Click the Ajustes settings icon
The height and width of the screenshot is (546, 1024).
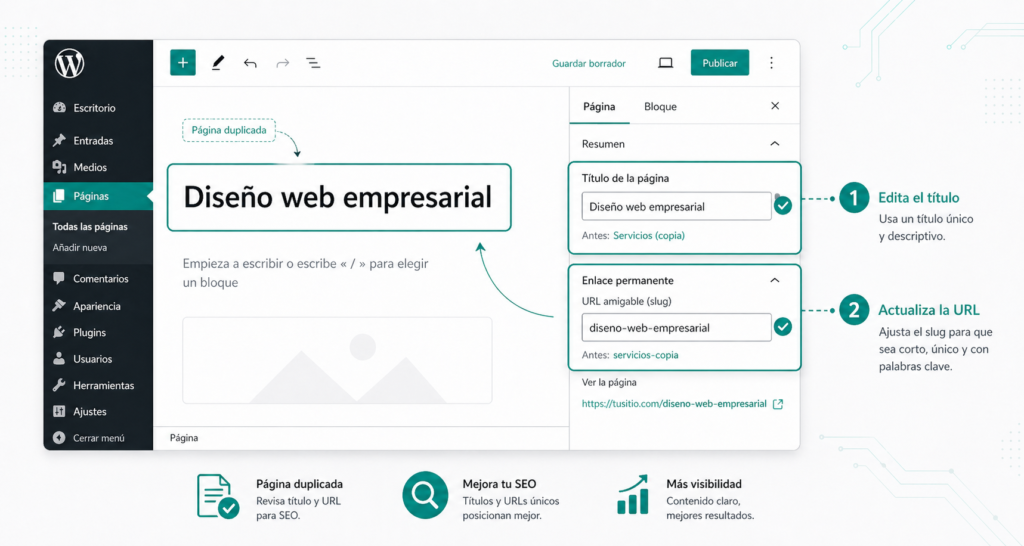pos(59,411)
